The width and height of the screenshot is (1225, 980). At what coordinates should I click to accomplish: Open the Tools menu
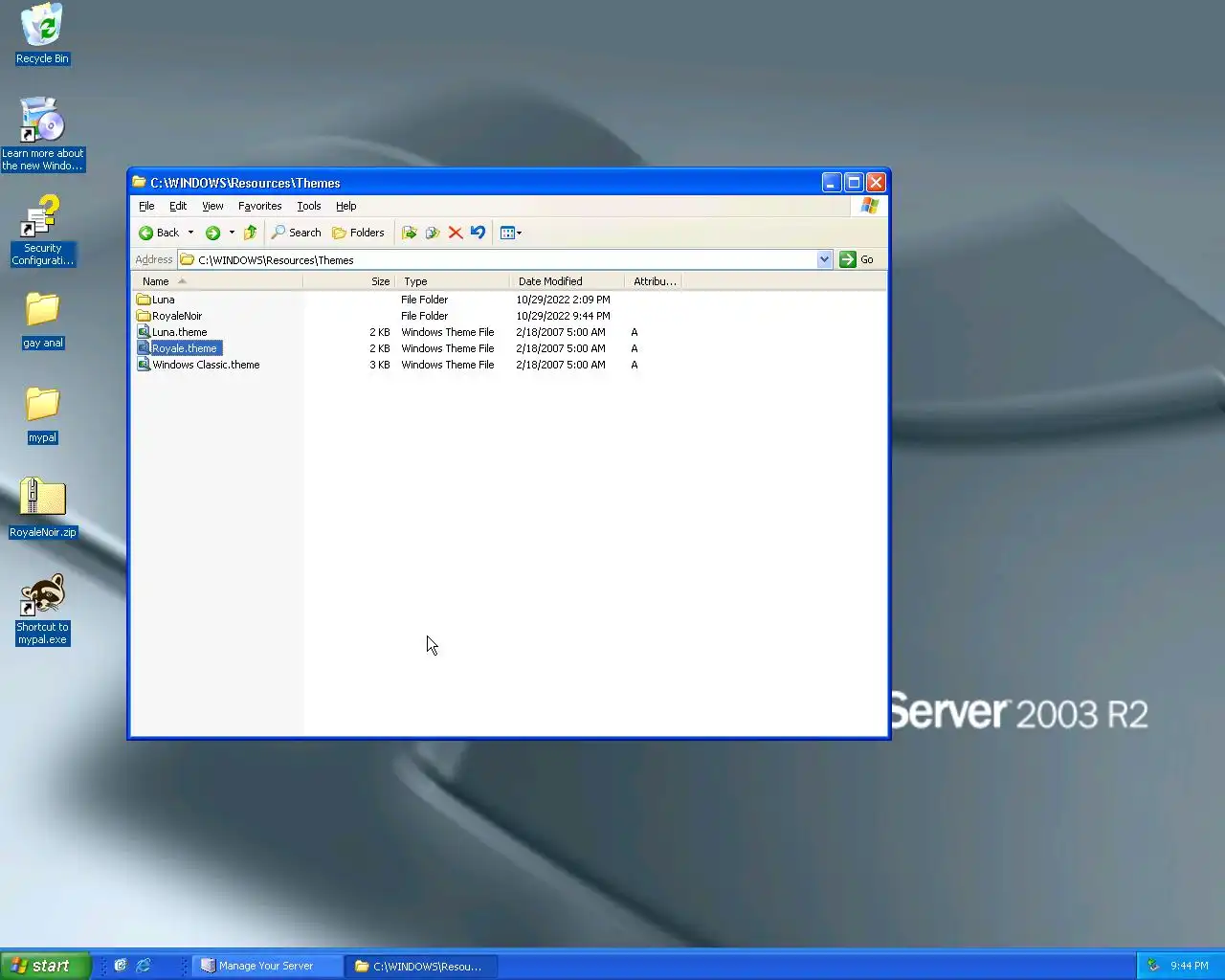pyautogui.click(x=308, y=206)
